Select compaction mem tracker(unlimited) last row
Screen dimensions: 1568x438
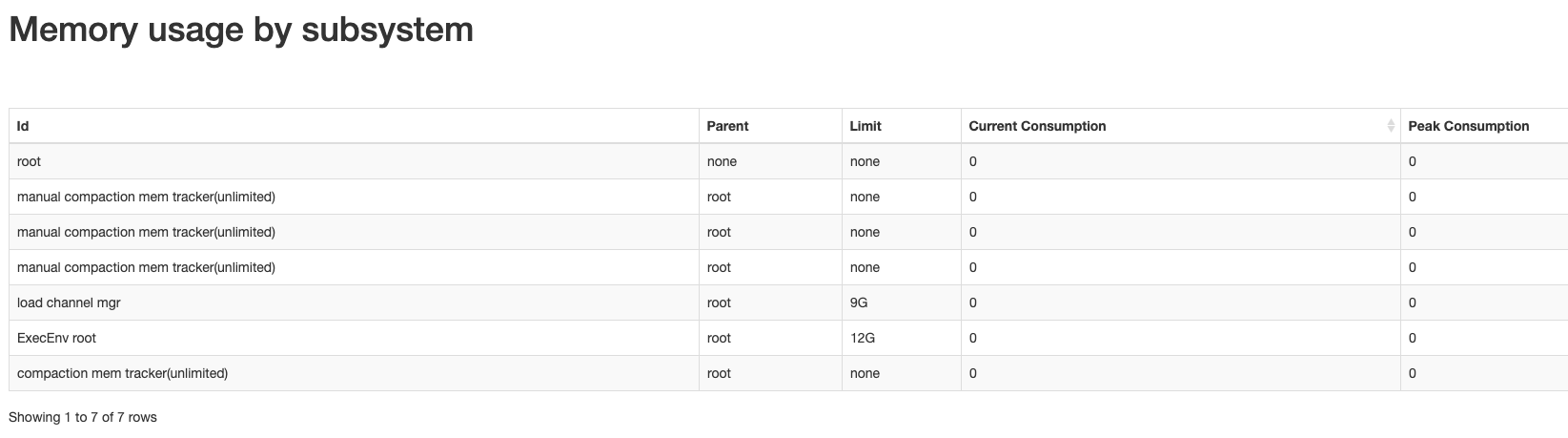point(788,373)
